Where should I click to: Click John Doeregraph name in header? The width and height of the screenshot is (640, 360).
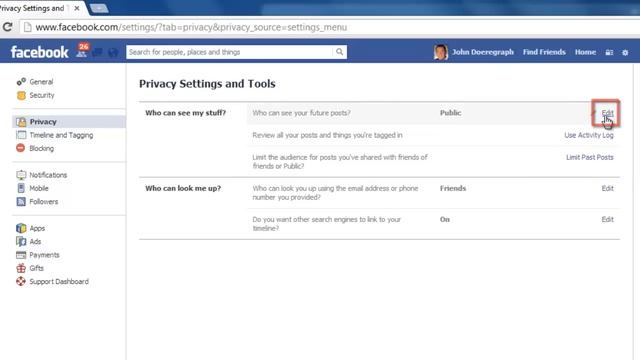[x=483, y=52]
